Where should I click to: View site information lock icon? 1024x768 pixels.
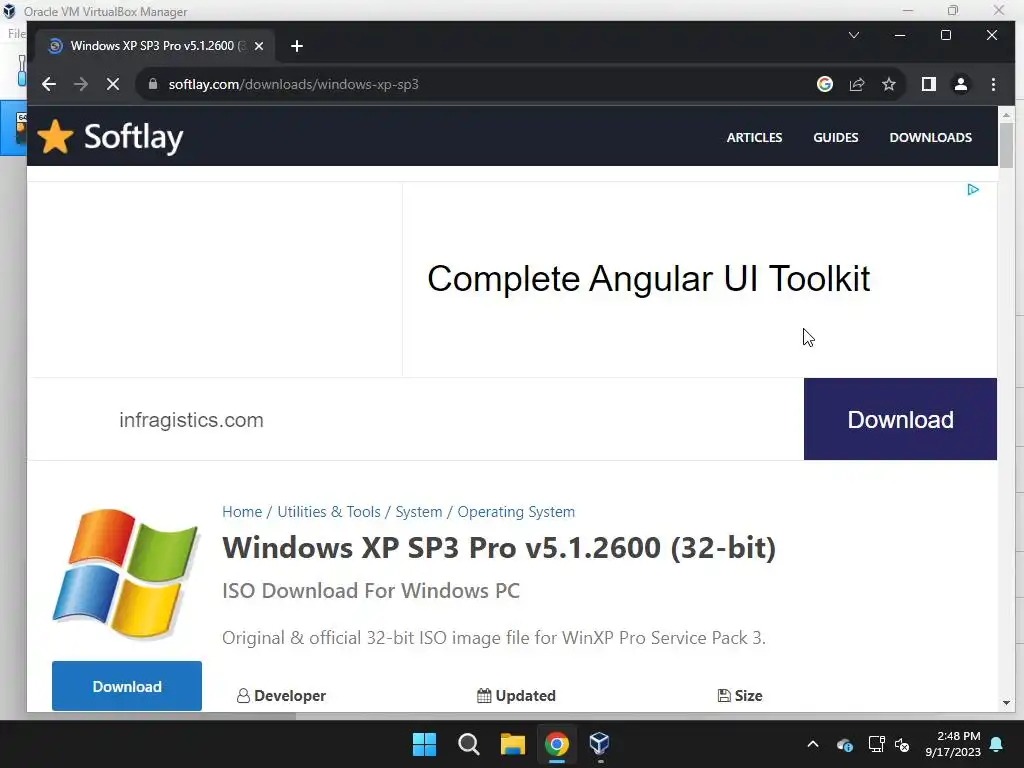(x=153, y=84)
